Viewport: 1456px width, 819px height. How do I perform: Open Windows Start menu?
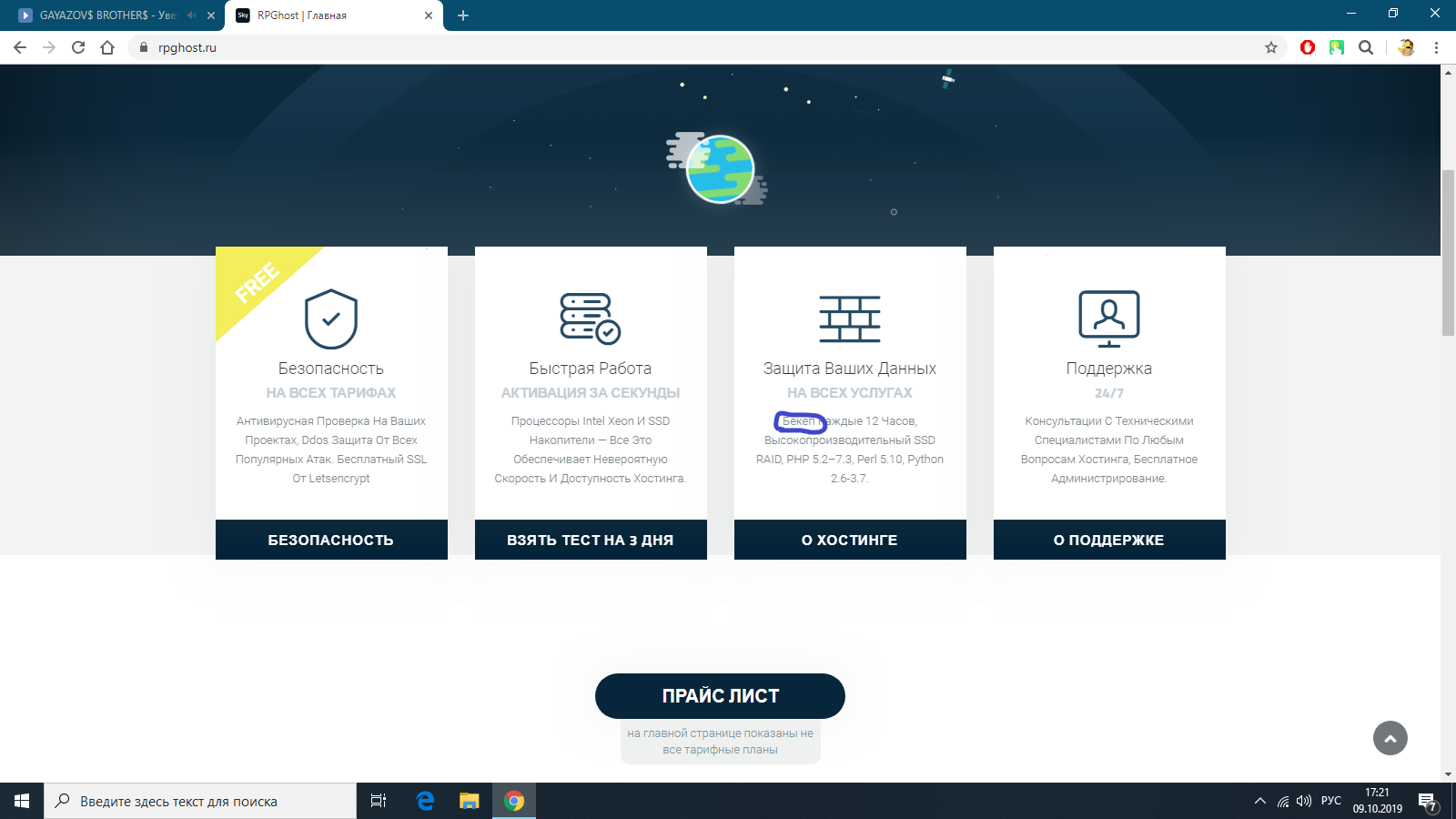(22, 801)
